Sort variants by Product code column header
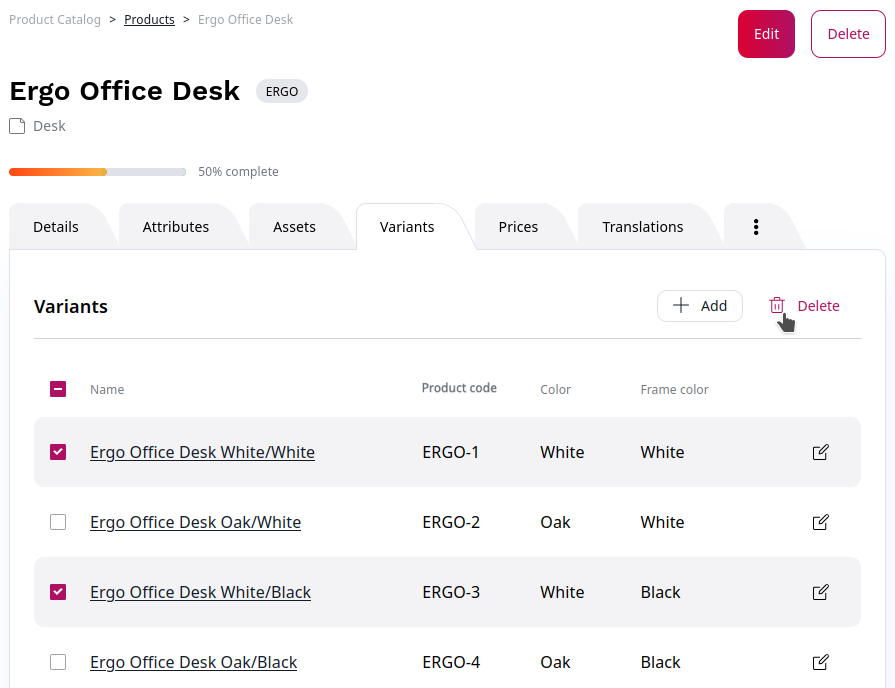The height and width of the screenshot is (688, 895). click(x=459, y=388)
